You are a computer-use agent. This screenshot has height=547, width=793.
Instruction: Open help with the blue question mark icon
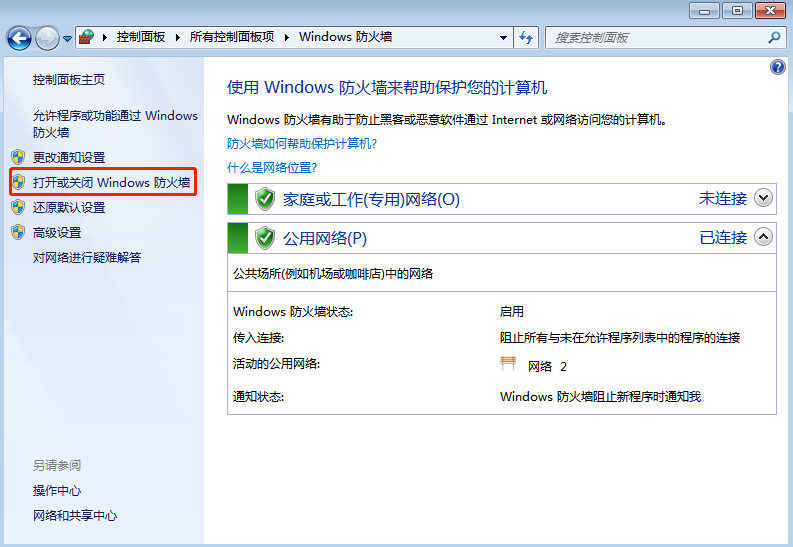click(778, 67)
